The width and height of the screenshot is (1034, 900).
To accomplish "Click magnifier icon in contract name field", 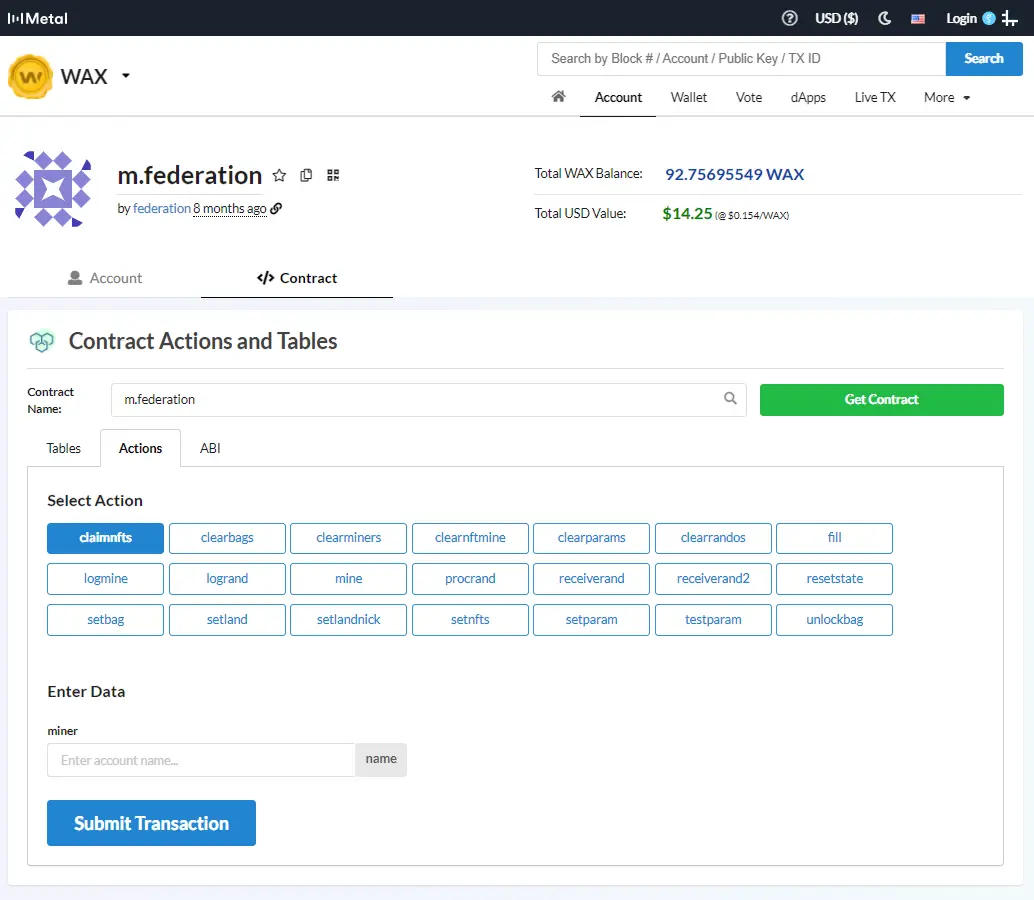I will pyautogui.click(x=730, y=398).
